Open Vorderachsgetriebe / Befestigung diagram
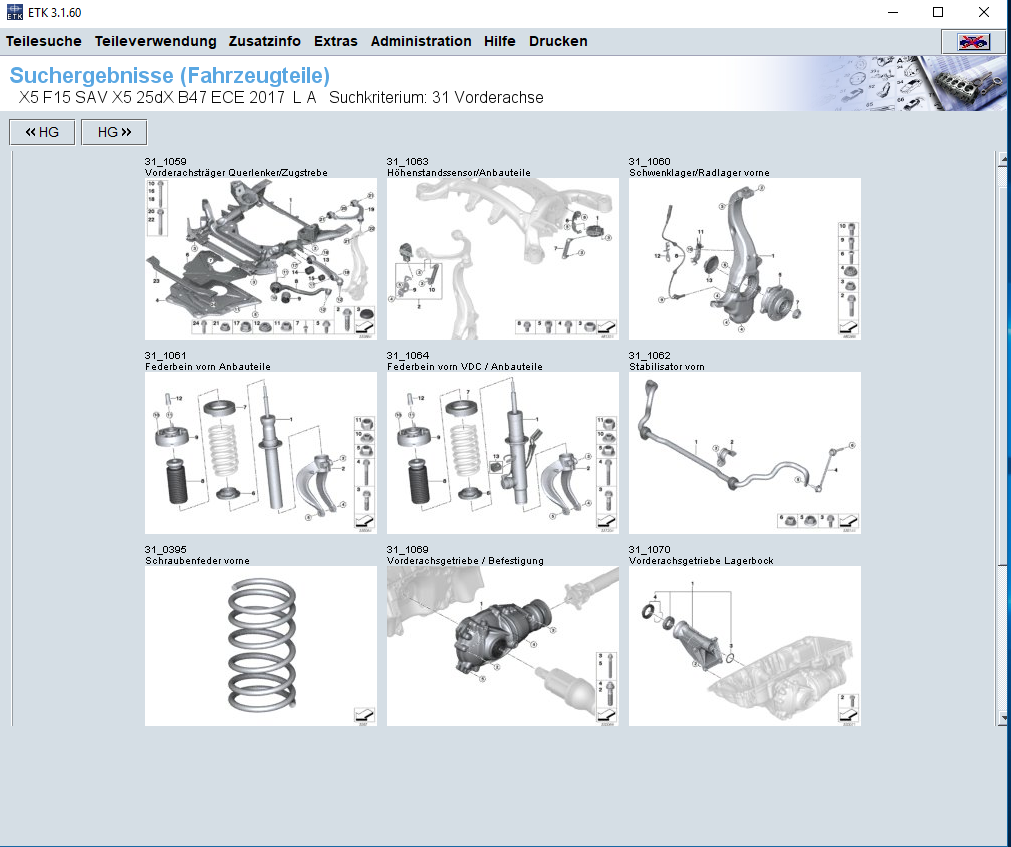Image resolution: width=1011 pixels, height=847 pixels. pos(502,645)
